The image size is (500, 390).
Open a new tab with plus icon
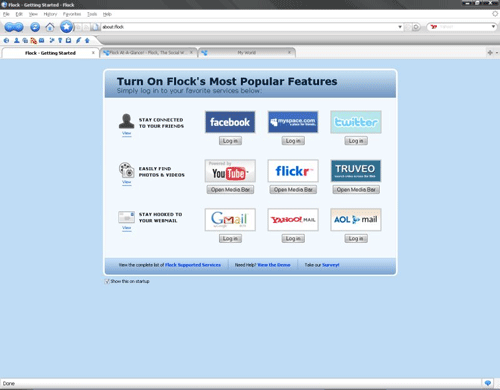(490, 53)
